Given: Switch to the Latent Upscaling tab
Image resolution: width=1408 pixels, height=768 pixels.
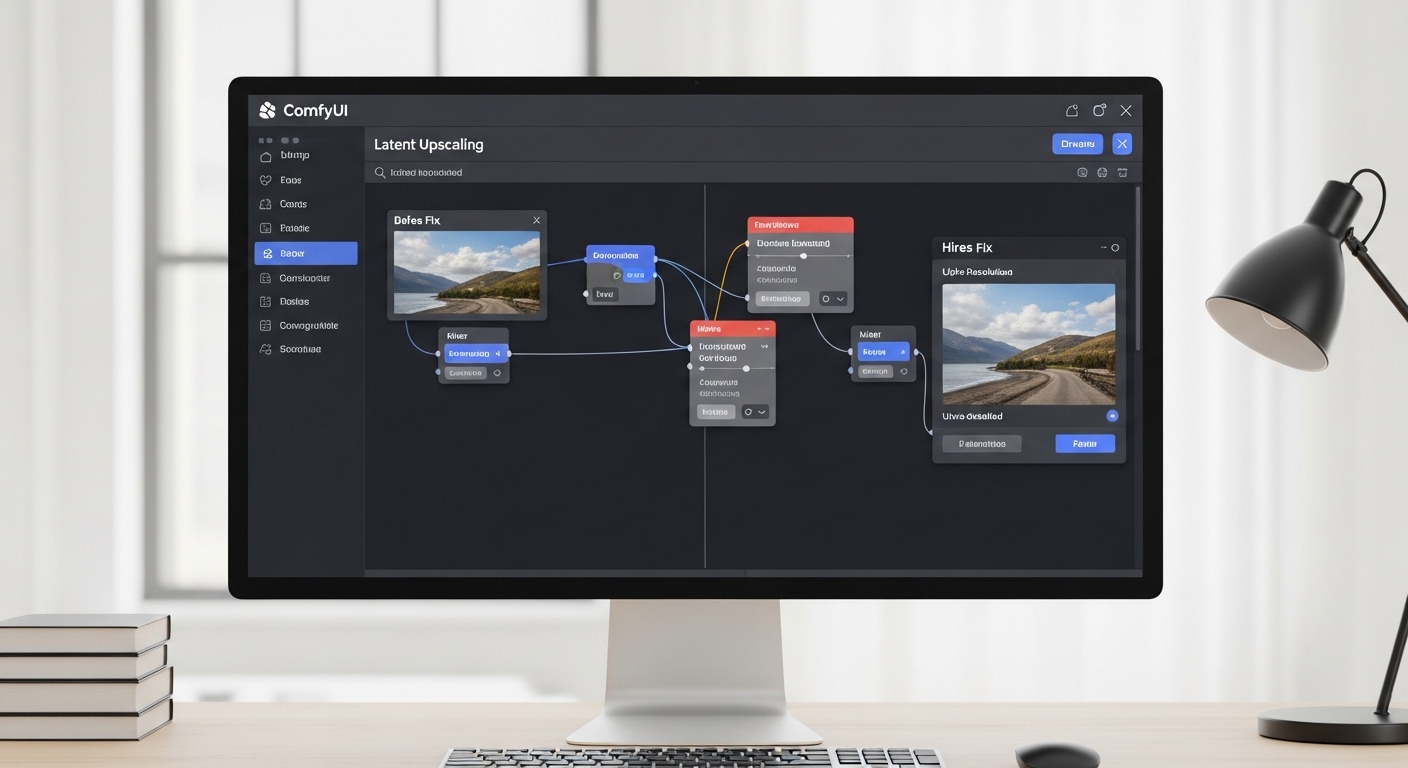Looking at the screenshot, I should pyautogui.click(x=428, y=144).
